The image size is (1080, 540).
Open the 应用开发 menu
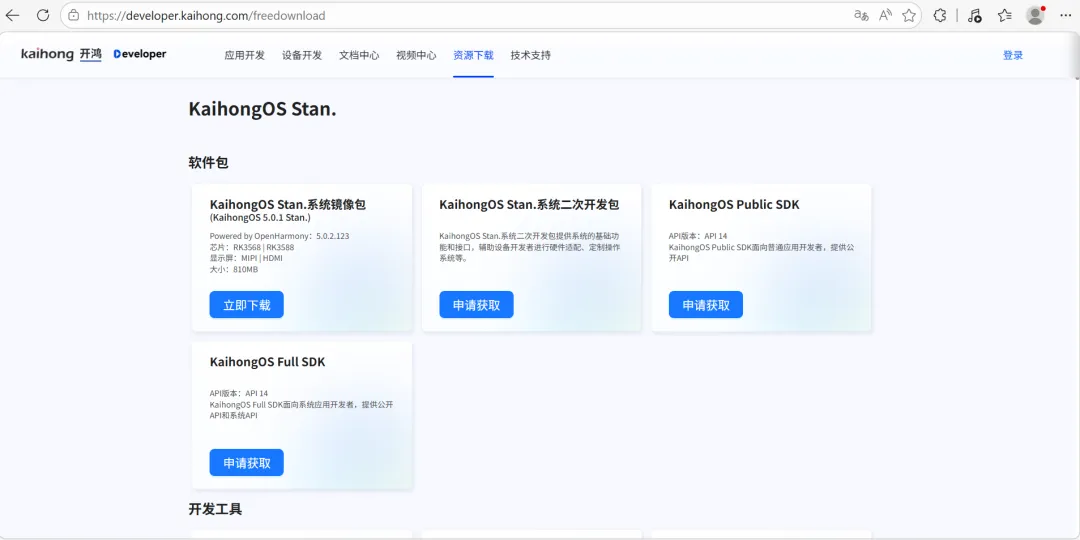point(245,56)
